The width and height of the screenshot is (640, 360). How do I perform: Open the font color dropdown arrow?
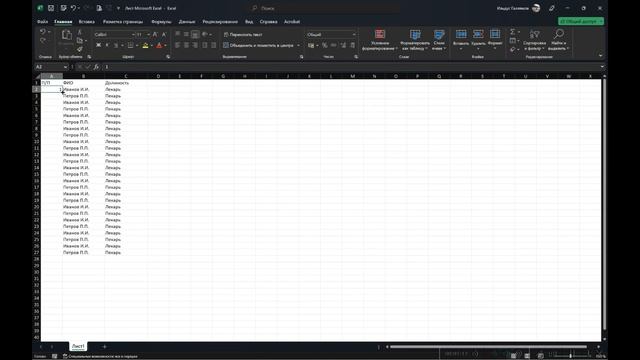pyautogui.click(x=165, y=45)
